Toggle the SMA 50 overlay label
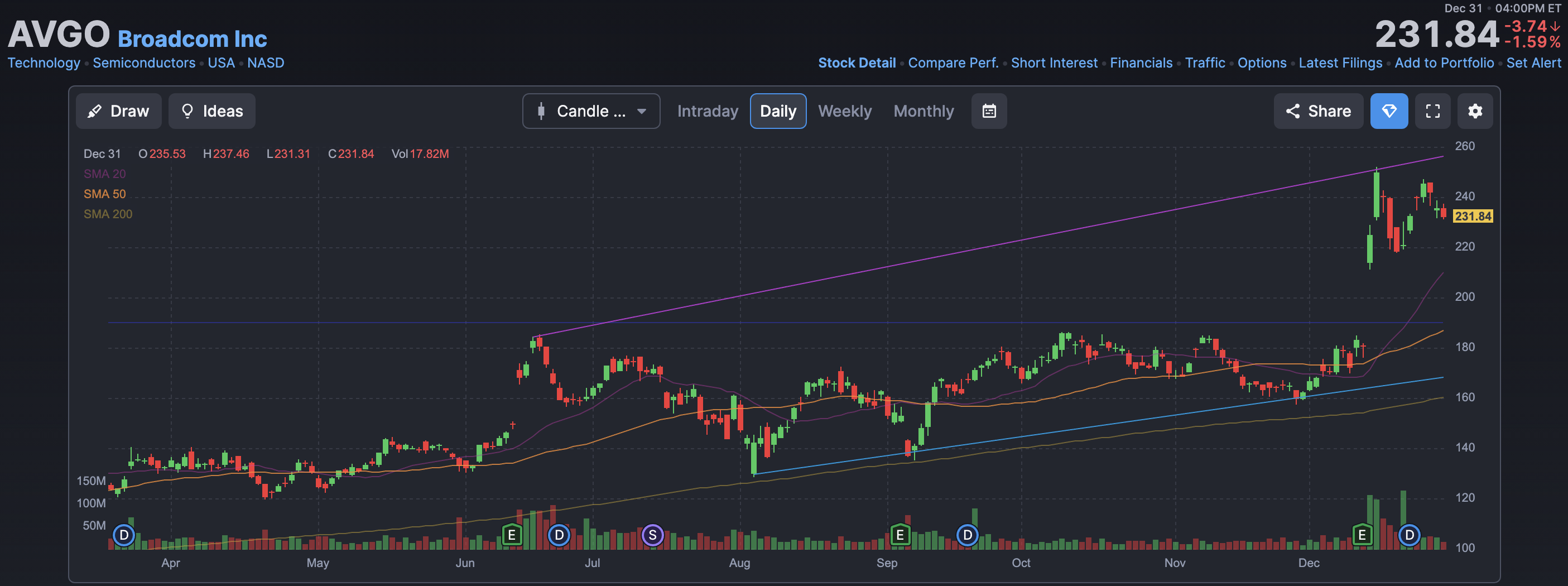1568x586 pixels. [105, 194]
